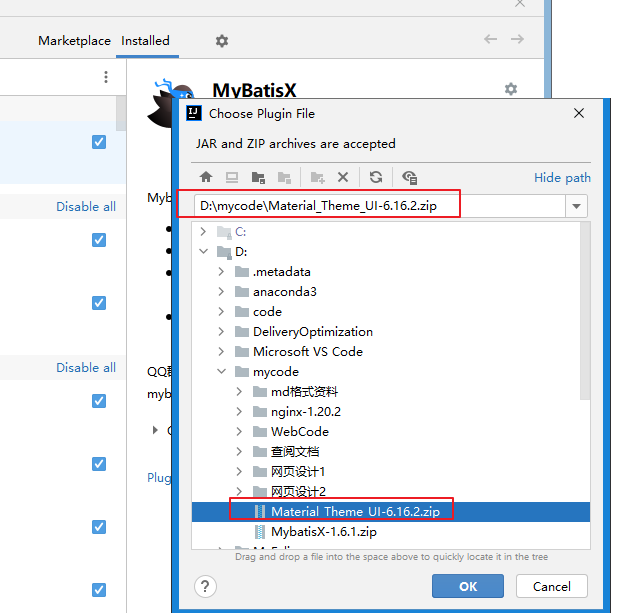
Task: Click the first Disable all link
Action: click(x=86, y=207)
